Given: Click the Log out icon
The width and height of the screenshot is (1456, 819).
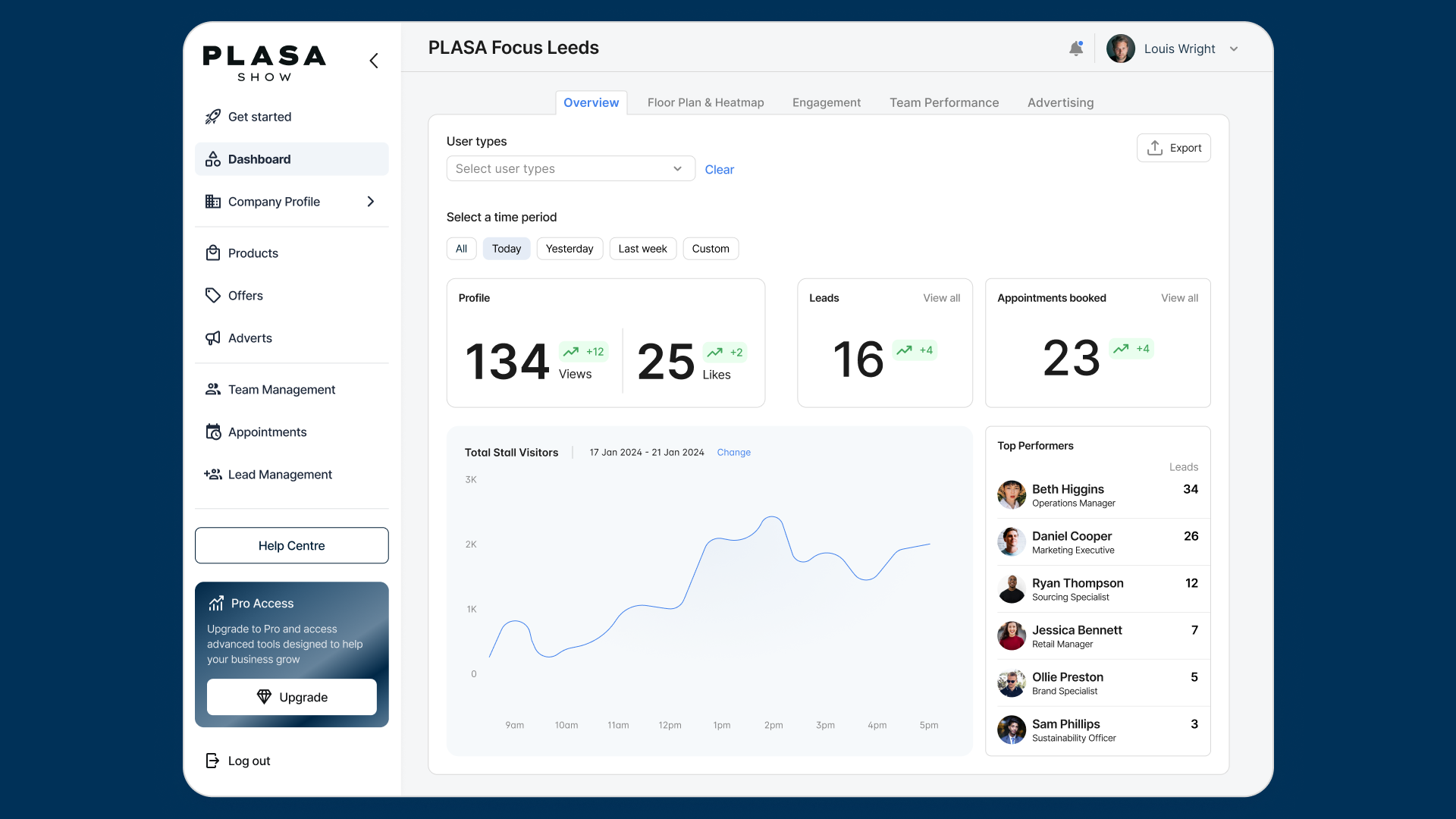Looking at the screenshot, I should point(213,761).
